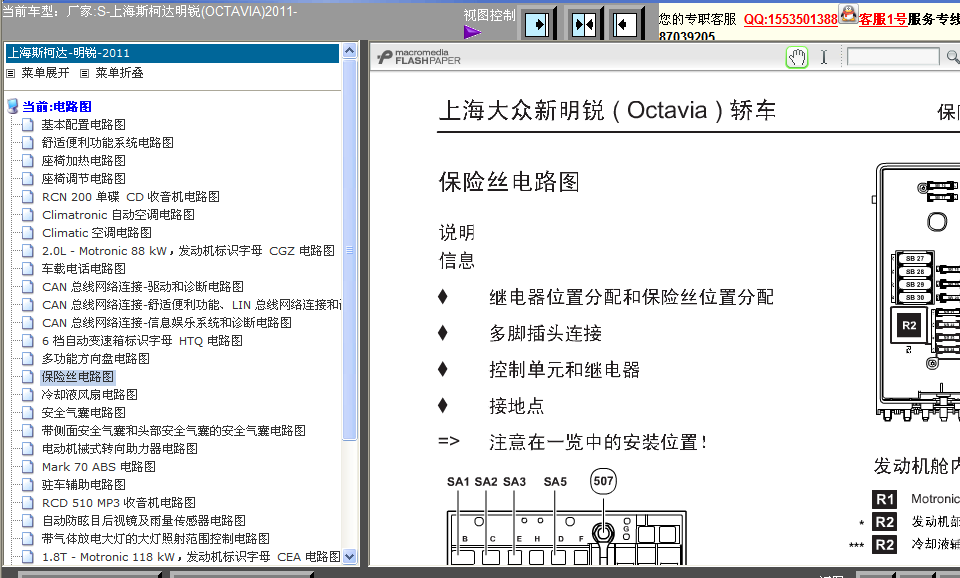Open 自动防眩目后视镜及雨量传感器电路图
This screenshot has height=578, width=960.
[143, 521]
